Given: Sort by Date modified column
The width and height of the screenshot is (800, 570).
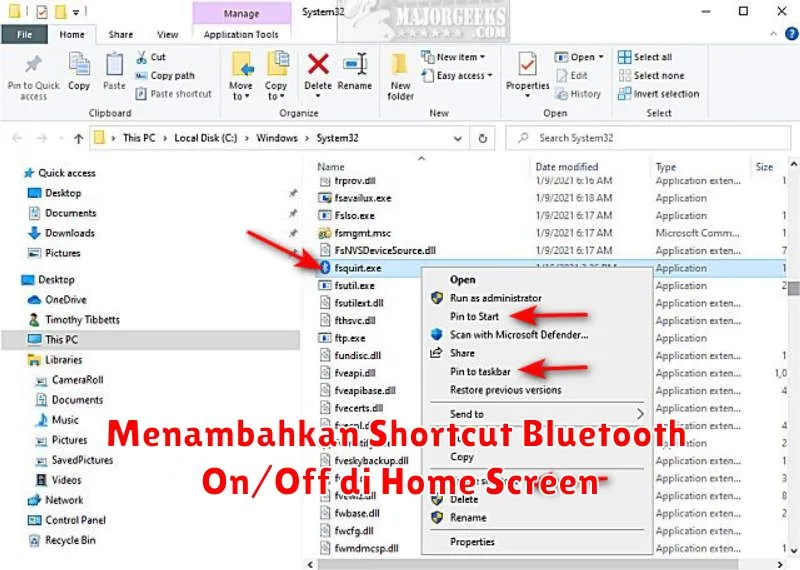Looking at the screenshot, I should (x=566, y=167).
